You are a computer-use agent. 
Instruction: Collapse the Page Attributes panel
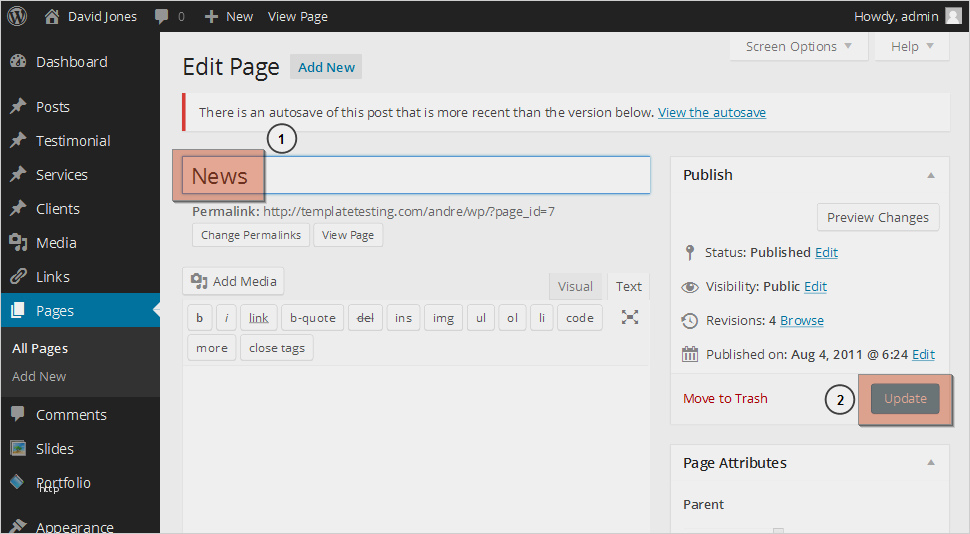point(931,463)
